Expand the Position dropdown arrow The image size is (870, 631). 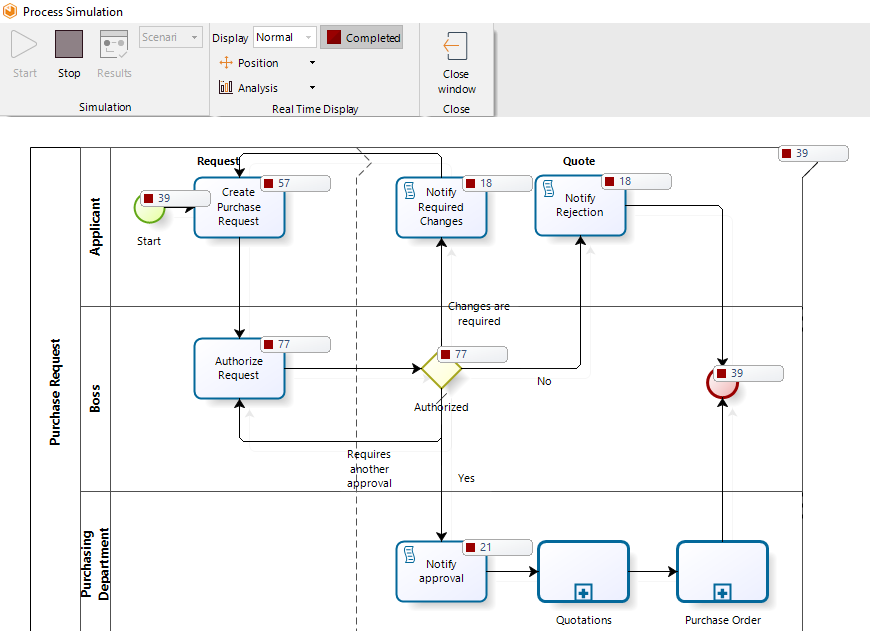(x=312, y=63)
